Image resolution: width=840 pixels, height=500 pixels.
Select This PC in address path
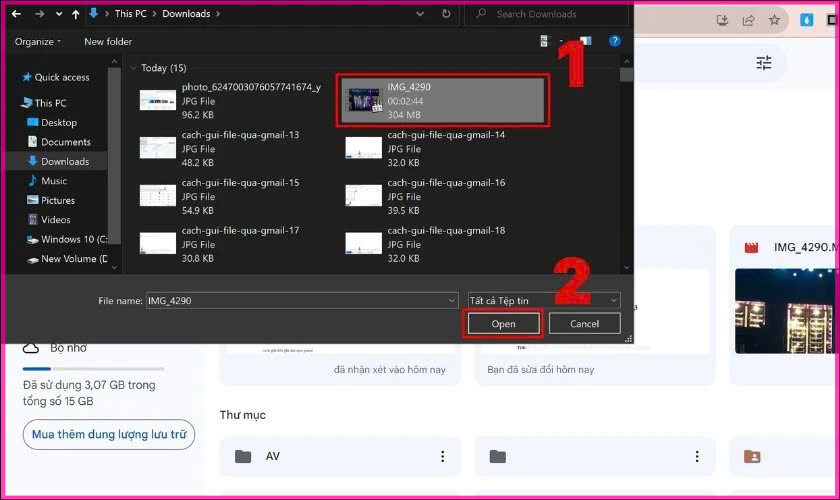(130, 14)
